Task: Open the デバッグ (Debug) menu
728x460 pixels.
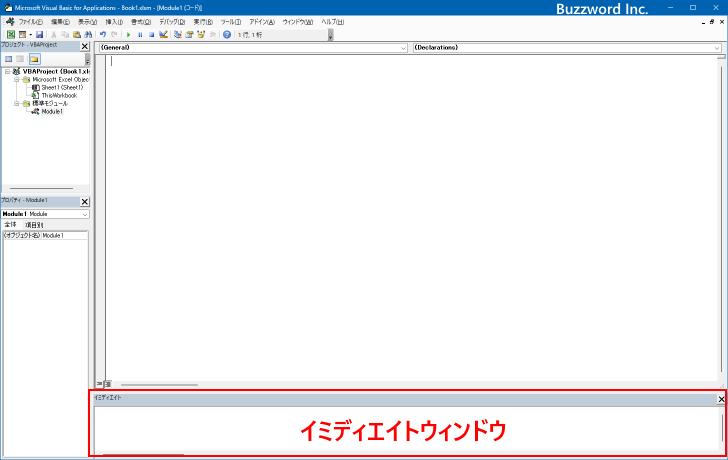Action: point(172,21)
